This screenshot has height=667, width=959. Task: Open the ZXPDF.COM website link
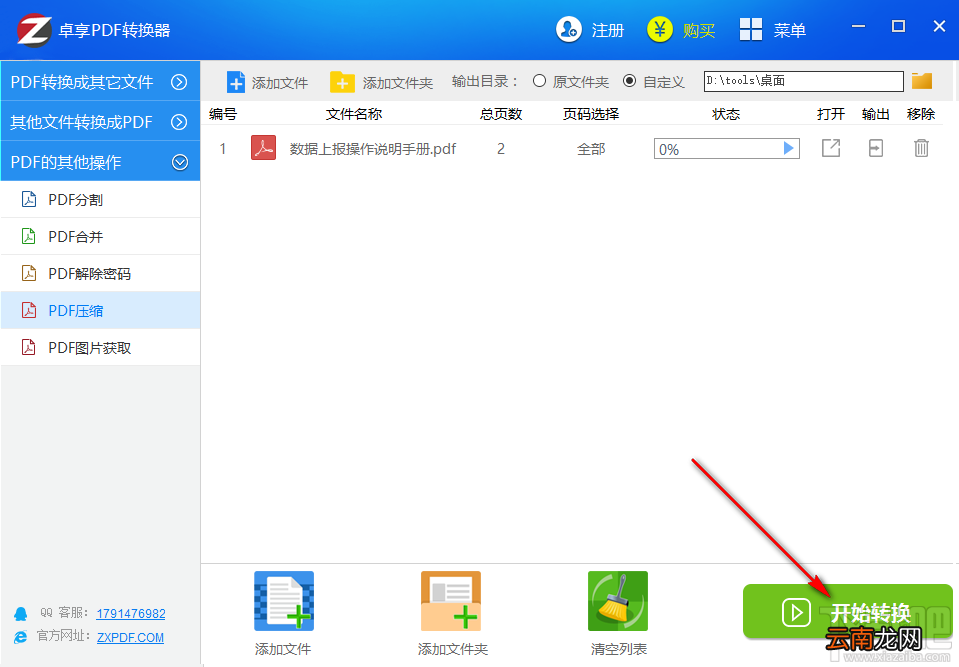tap(130, 638)
